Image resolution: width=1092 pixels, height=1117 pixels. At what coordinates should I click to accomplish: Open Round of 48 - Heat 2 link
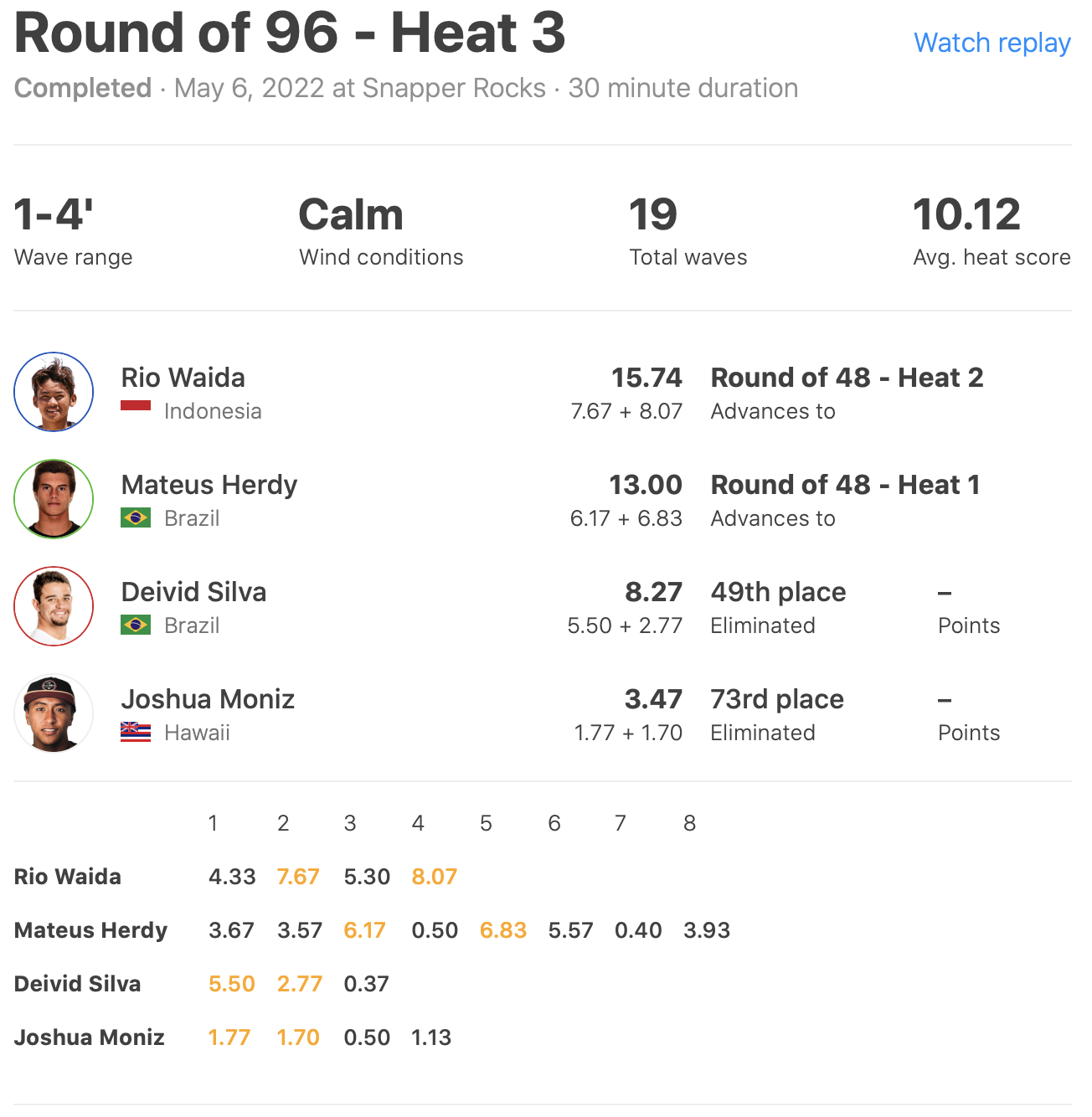847,378
